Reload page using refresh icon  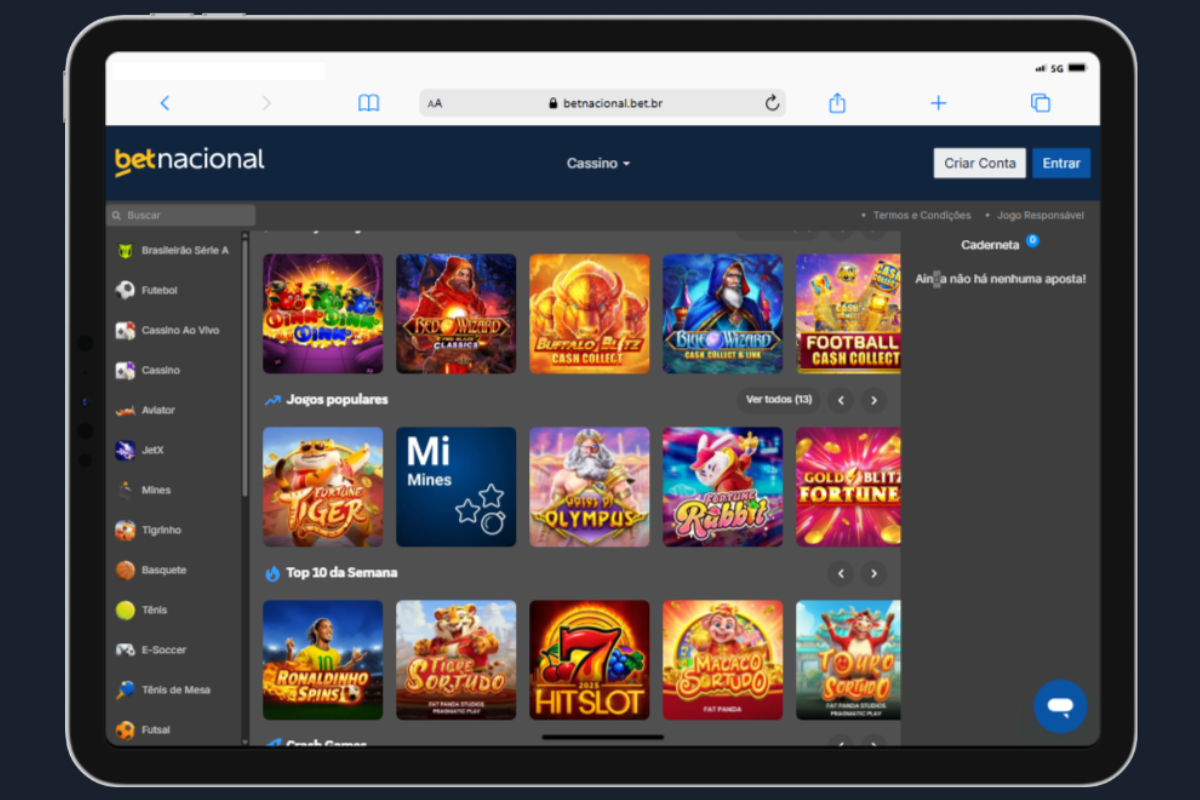point(771,103)
